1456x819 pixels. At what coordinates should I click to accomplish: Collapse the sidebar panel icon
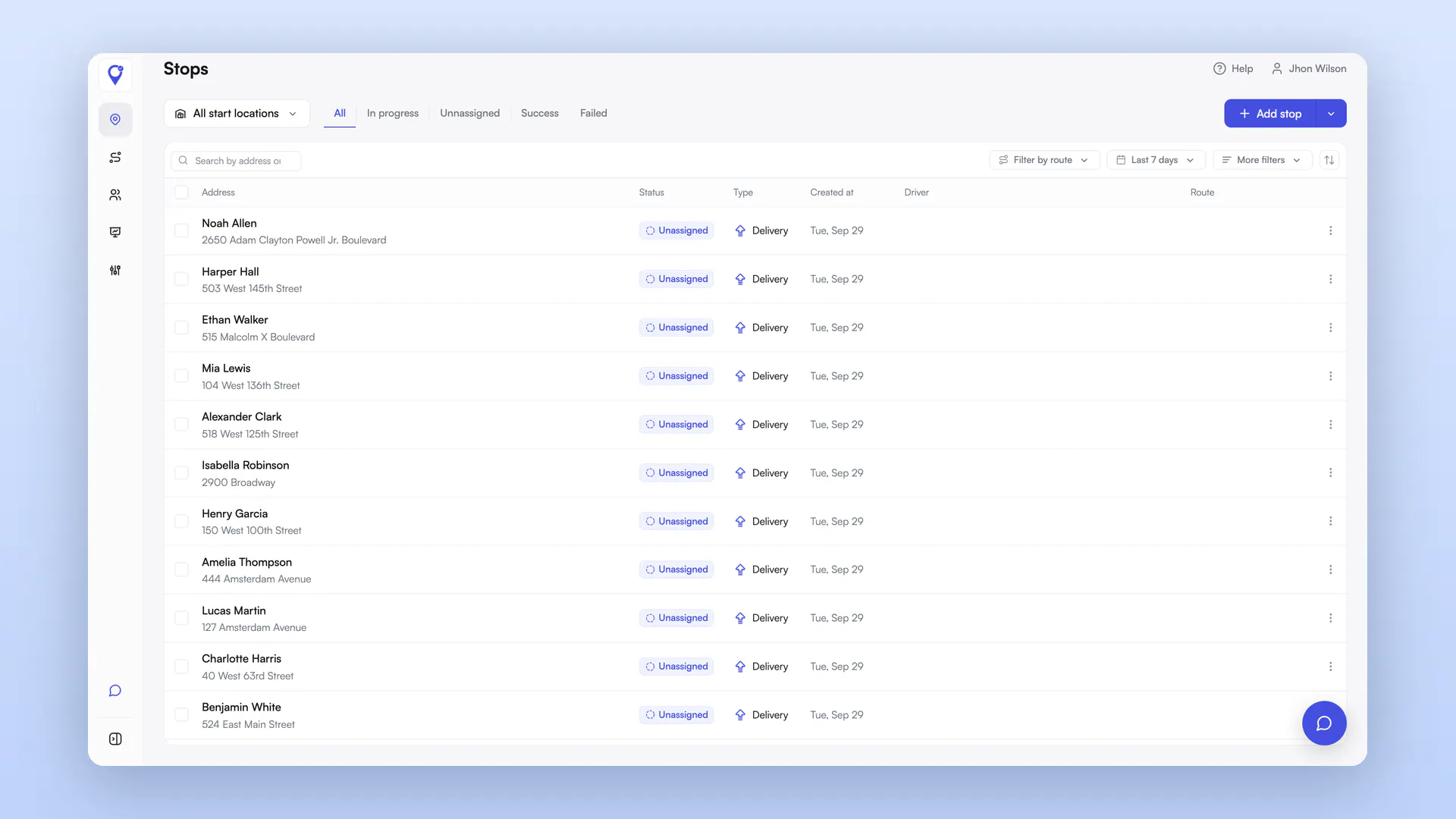[x=115, y=739]
